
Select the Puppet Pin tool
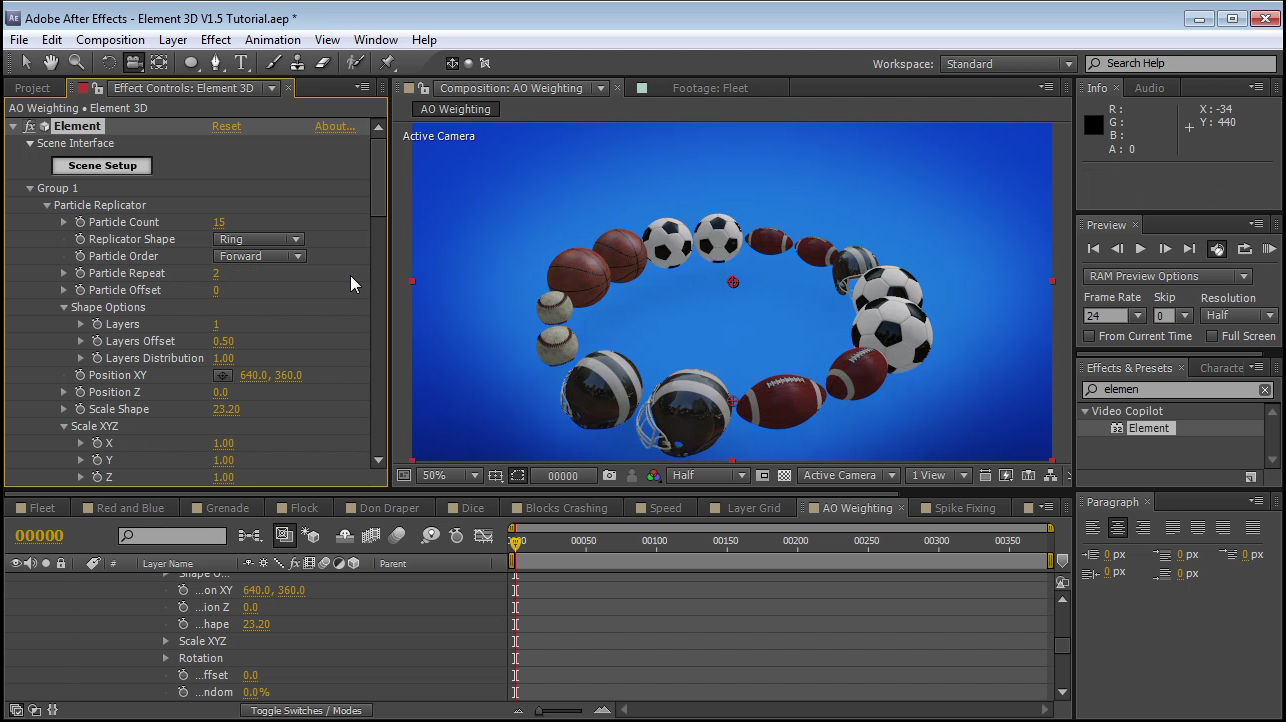tap(388, 63)
